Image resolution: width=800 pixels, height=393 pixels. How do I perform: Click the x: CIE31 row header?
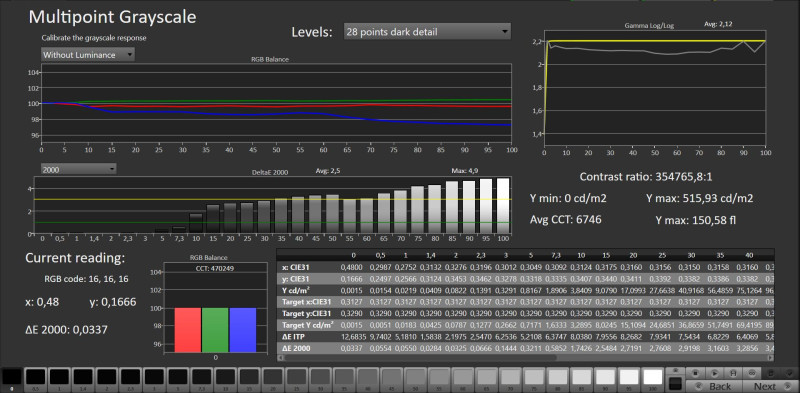296,267
